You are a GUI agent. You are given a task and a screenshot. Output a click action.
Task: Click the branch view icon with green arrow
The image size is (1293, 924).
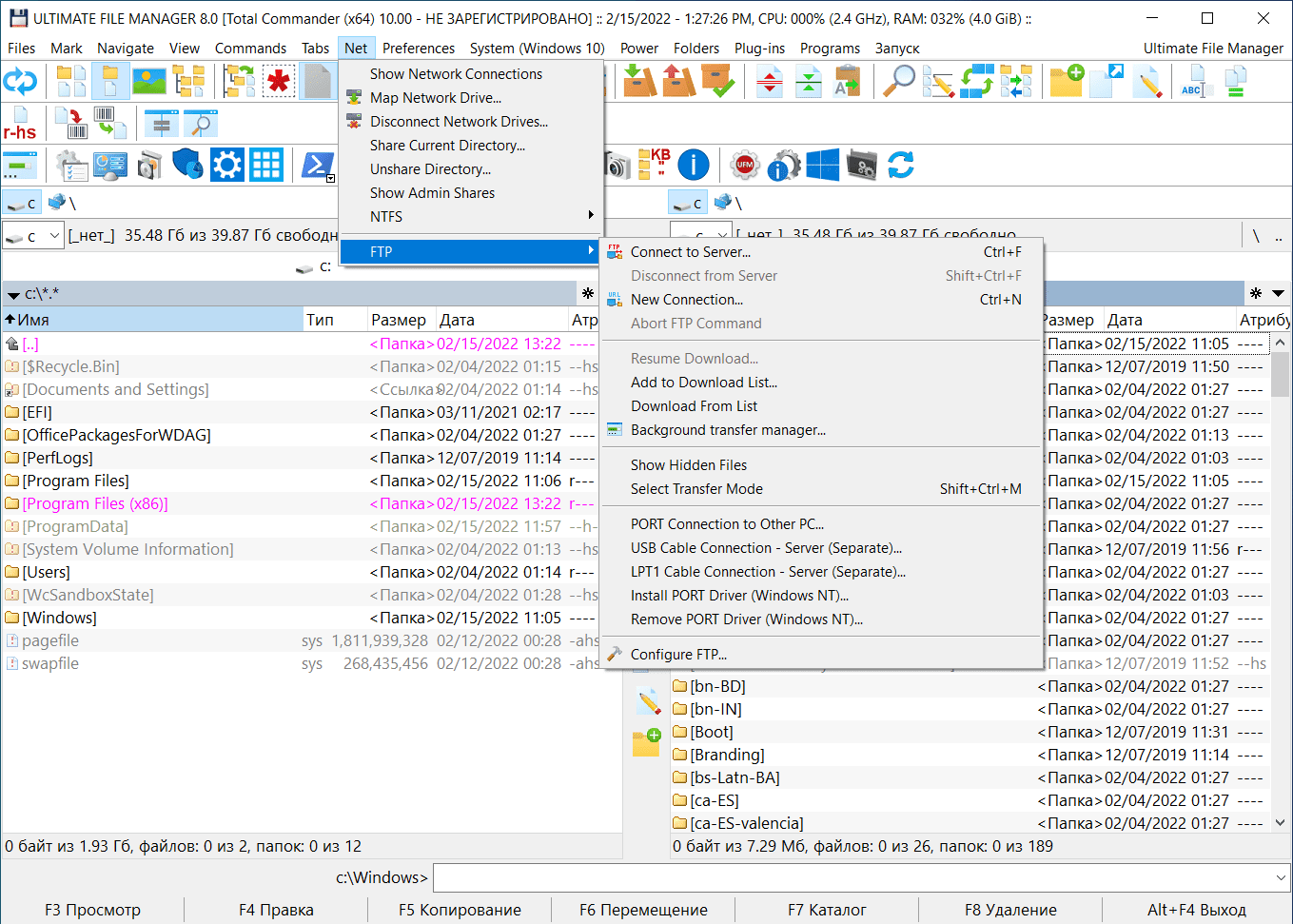point(239,82)
